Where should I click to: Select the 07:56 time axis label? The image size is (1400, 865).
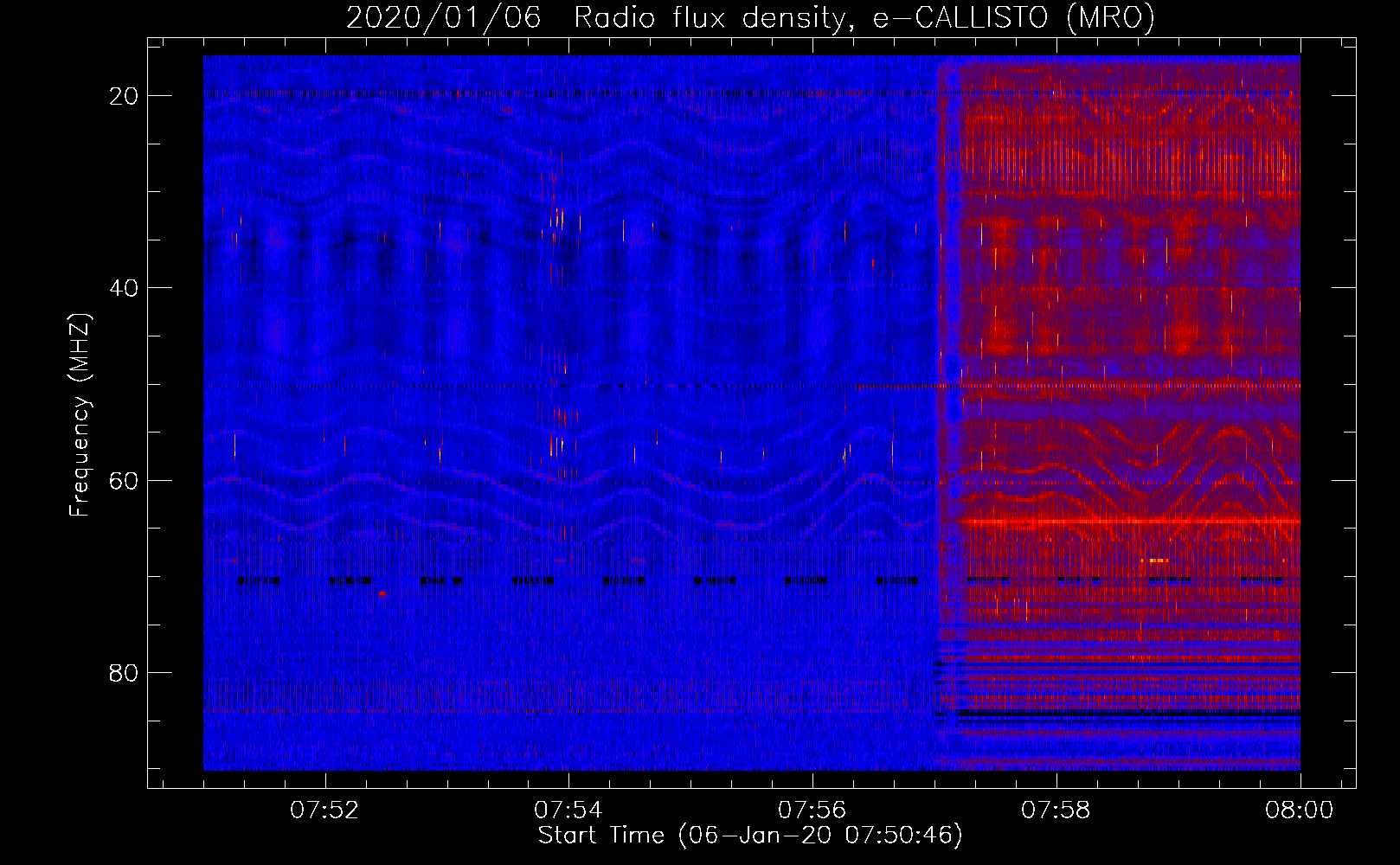(812, 811)
